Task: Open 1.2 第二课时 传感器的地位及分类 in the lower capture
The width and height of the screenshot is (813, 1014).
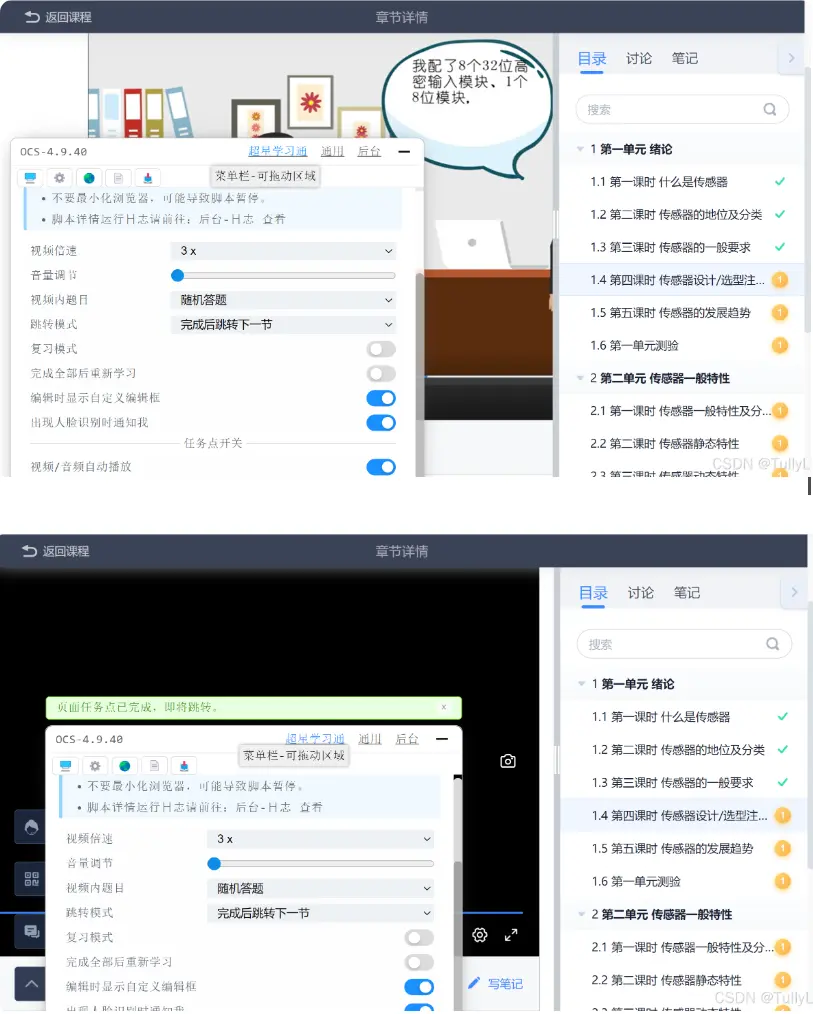Action: [x=678, y=750]
